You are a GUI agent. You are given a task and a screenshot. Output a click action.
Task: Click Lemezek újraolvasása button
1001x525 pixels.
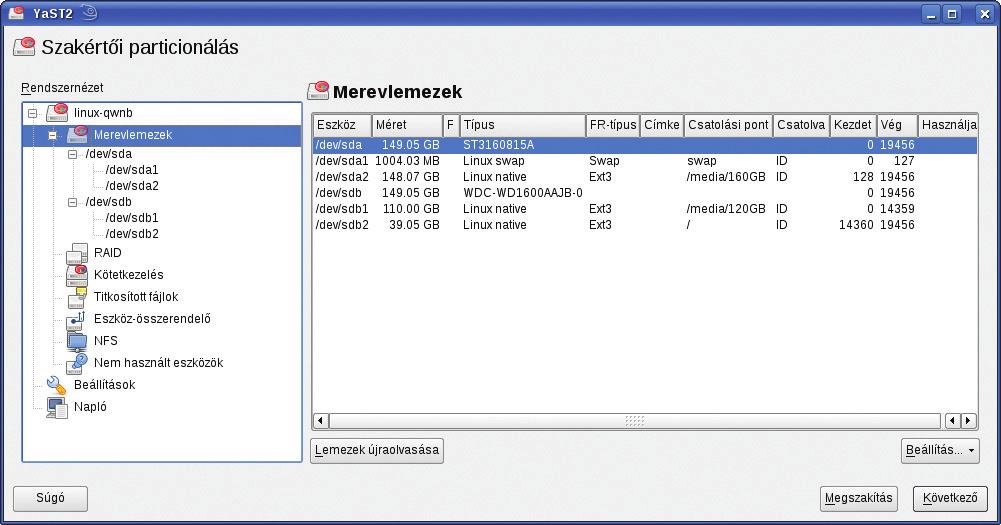[x=377, y=450]
